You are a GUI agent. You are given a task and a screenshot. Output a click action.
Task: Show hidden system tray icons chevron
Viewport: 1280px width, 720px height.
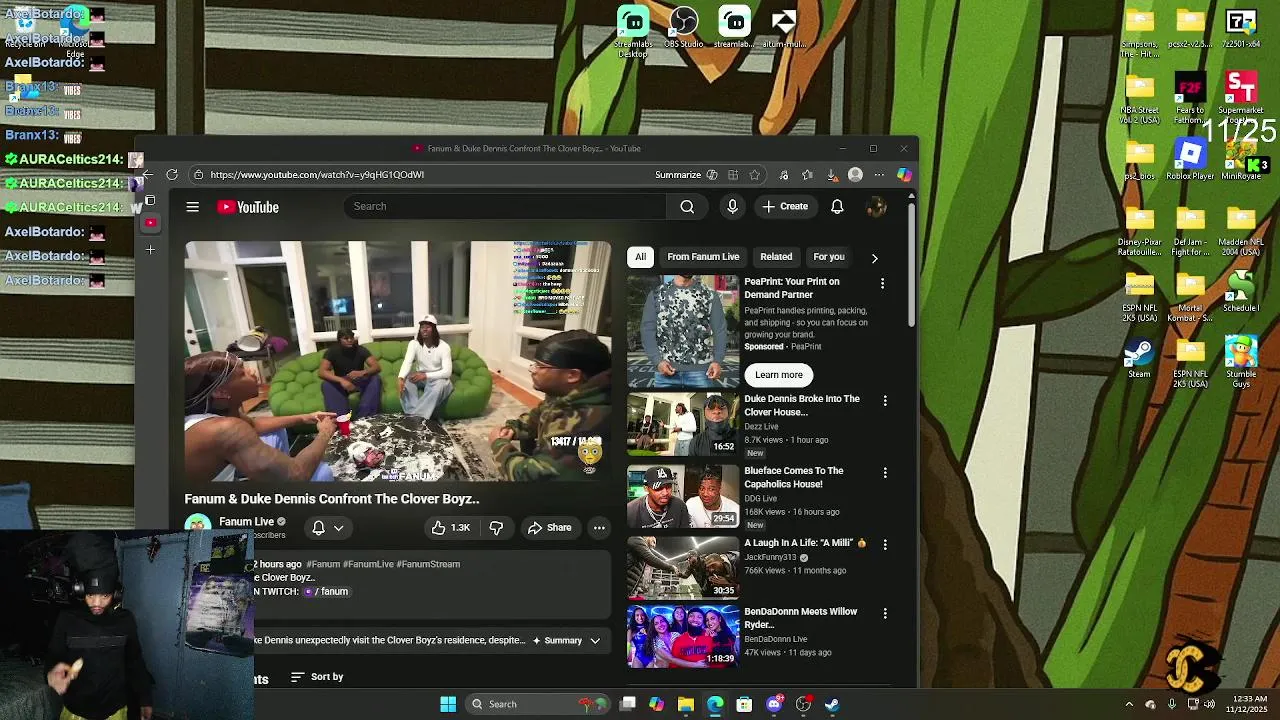tap(1129, 704)
